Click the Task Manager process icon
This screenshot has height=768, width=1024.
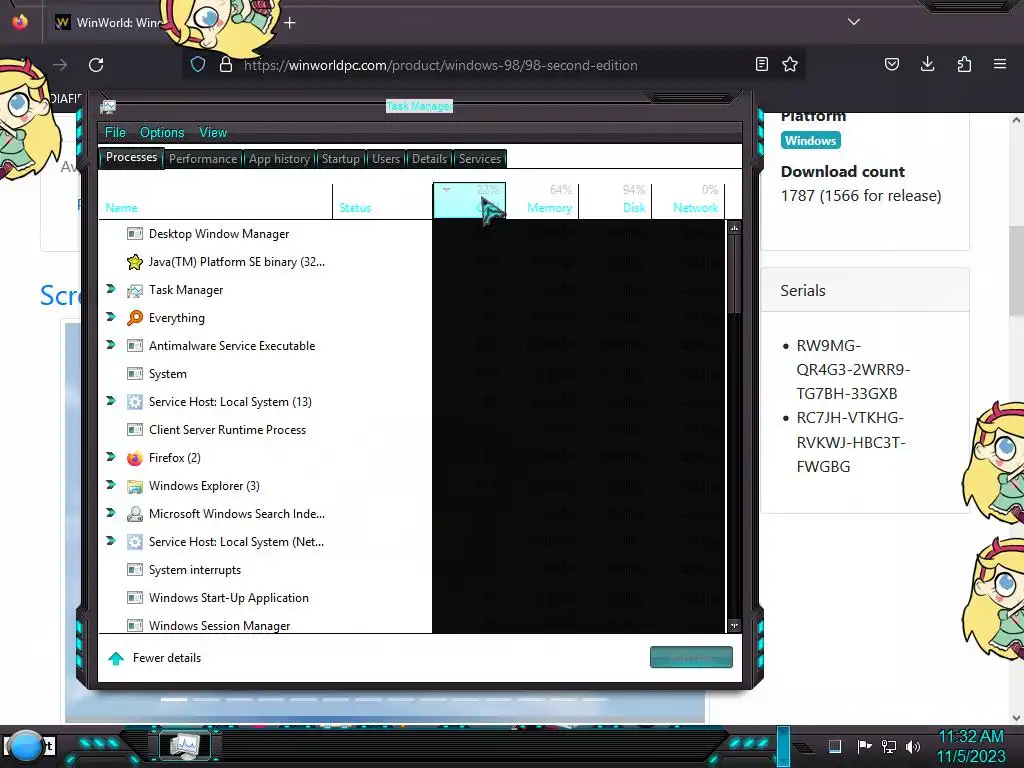click(x=135, y=290)
